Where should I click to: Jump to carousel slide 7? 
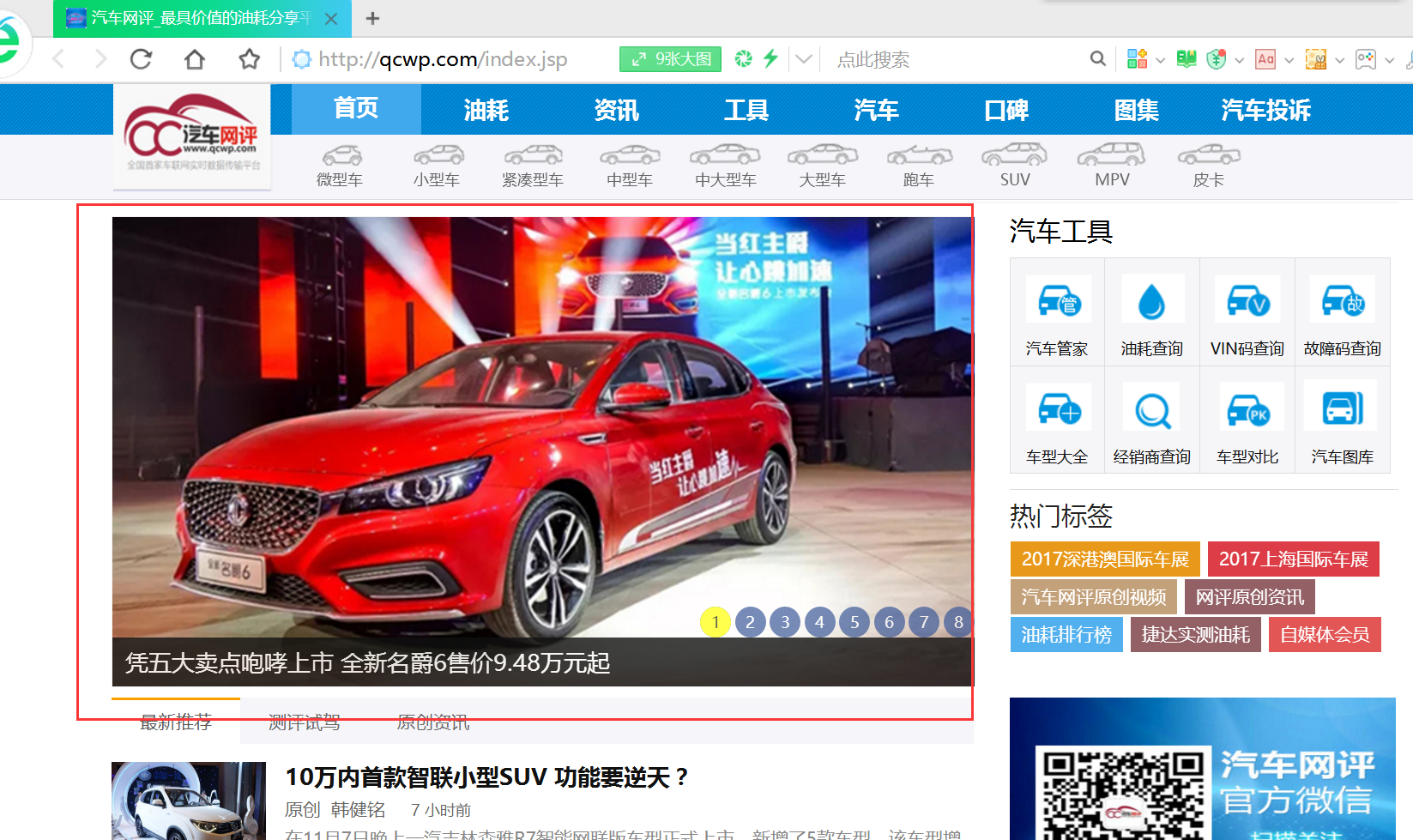pyautogui.click(x=924, y=622)
